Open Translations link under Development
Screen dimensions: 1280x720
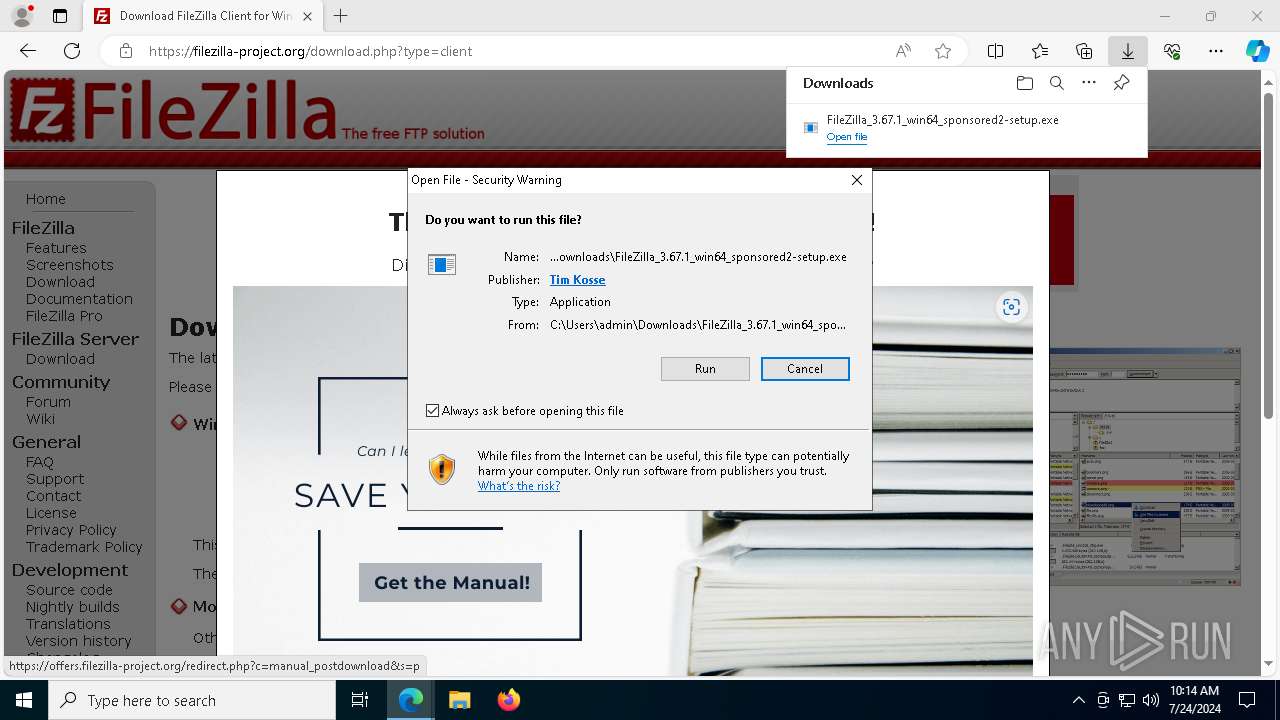pyautogui.click(x=68, y=624)
